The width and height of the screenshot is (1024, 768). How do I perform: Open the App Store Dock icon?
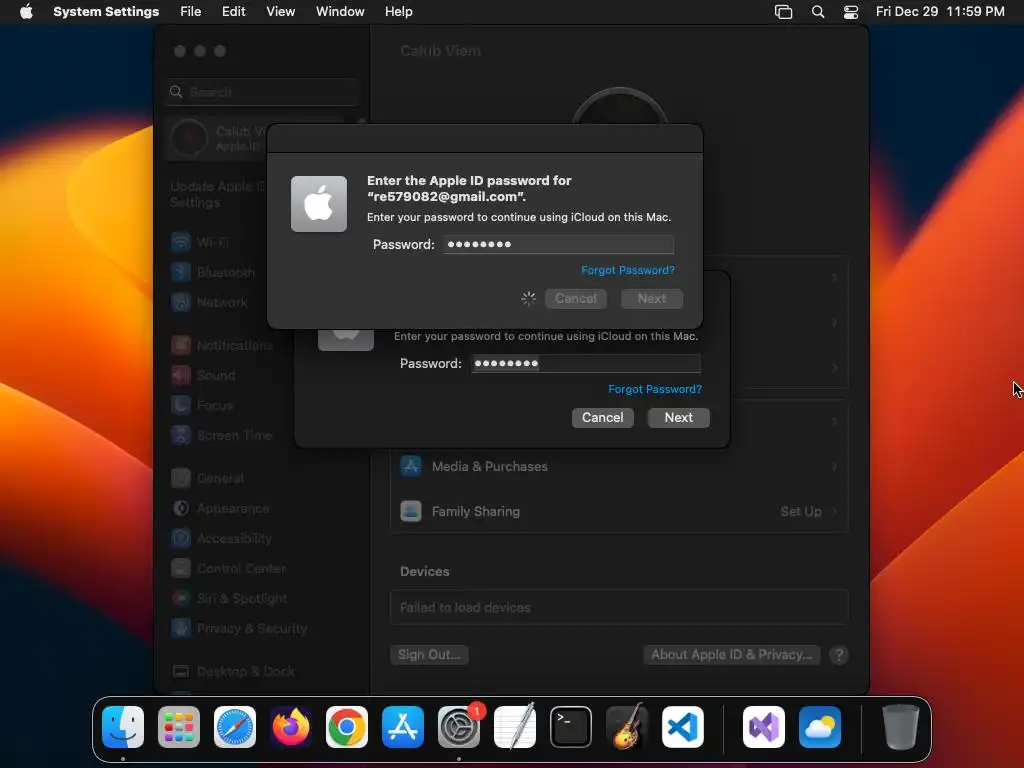click(x=403, y=727)
